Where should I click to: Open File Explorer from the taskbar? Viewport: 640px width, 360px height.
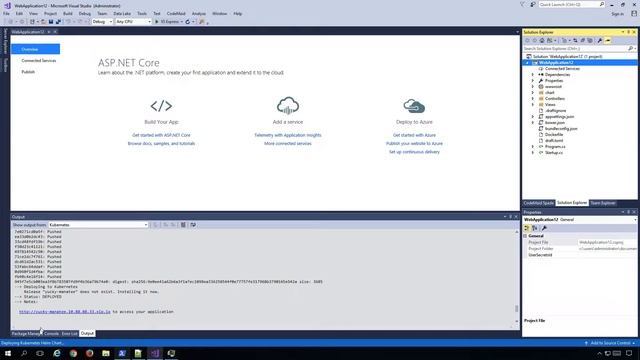point(106,353)
